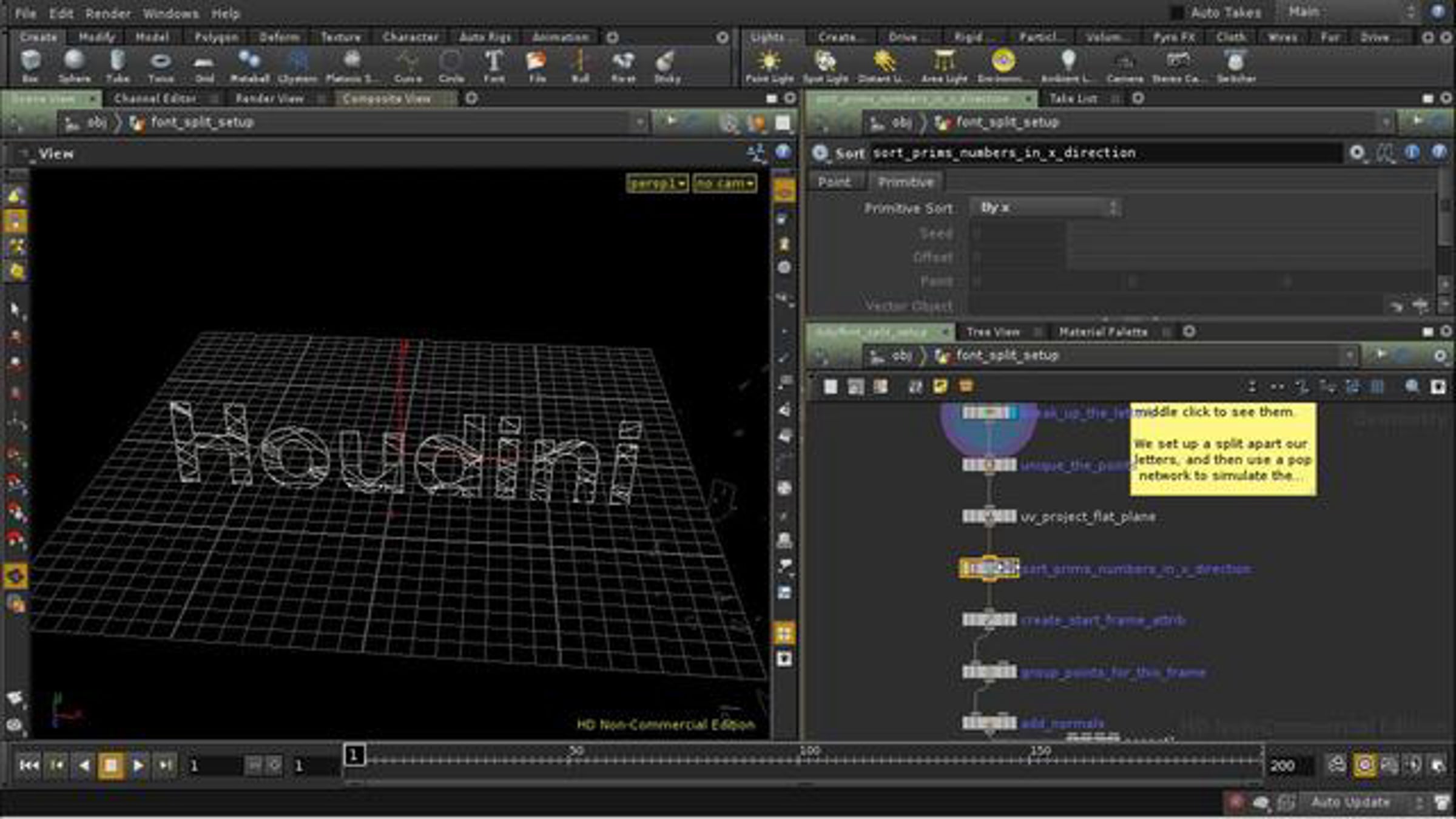Jump to the last frame
The height and width of the screenshot is (819, 1456).
(x=165, y=765)
